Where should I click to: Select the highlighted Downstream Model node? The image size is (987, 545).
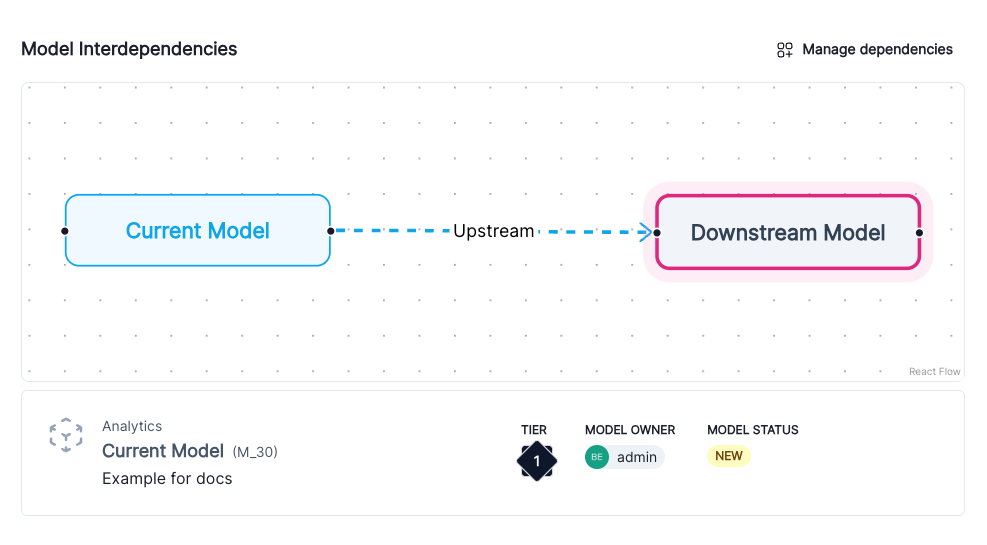click(x=787, y=233)
